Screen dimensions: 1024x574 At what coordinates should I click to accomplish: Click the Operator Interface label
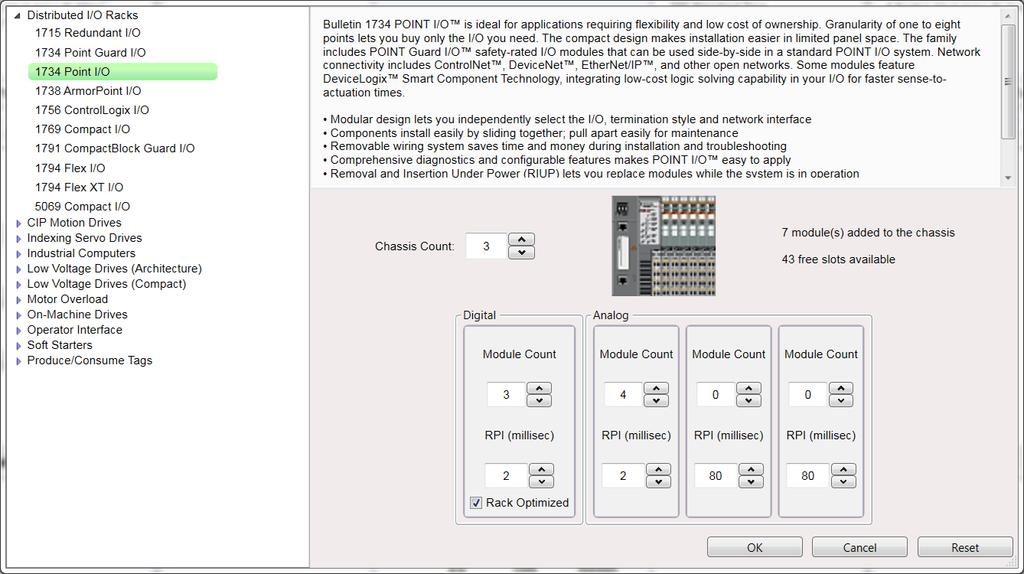pyautogui.click(x=74, y=330)
